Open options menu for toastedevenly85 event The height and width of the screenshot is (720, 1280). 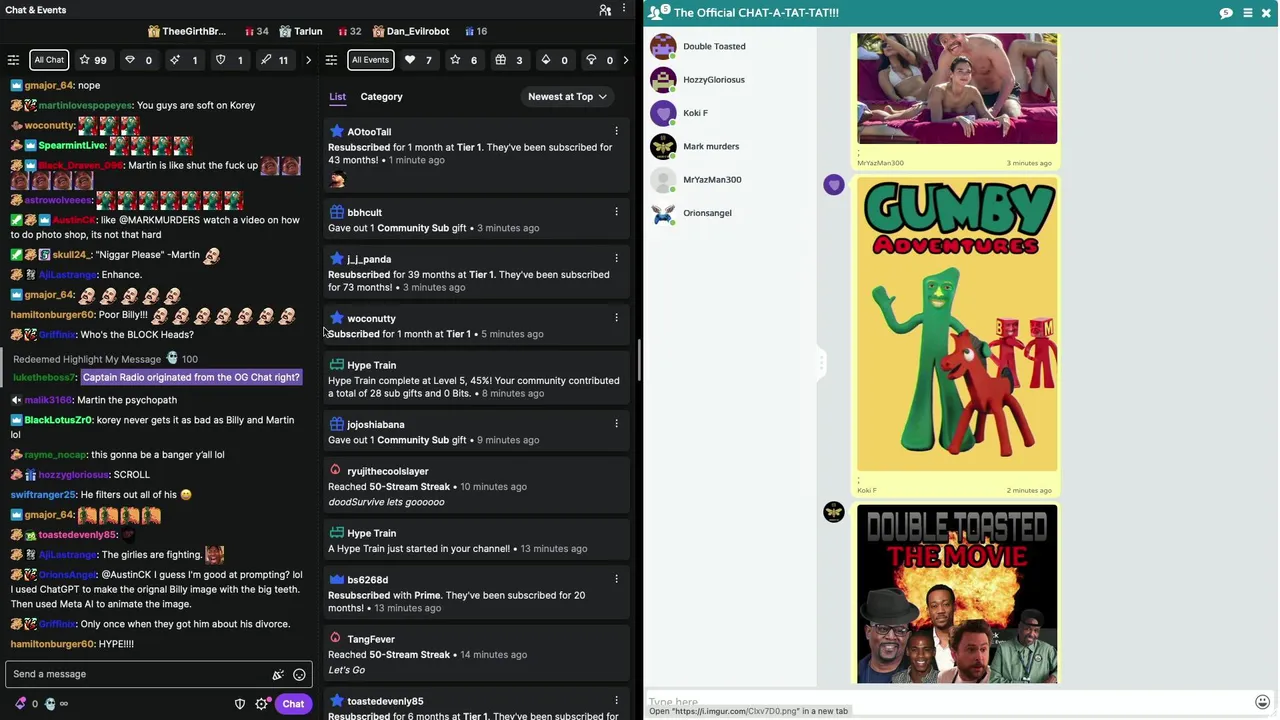point(617,701)
